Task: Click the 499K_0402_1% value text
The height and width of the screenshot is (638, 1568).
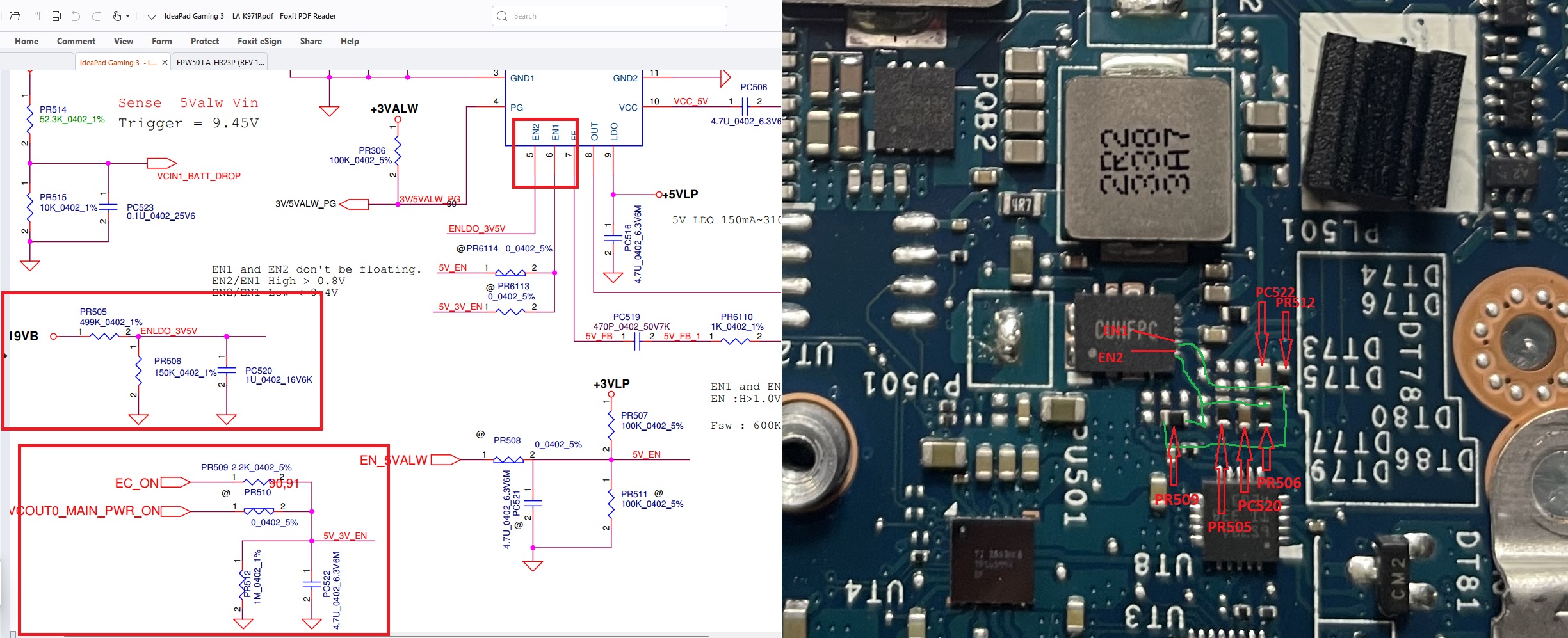Action: [111, 322]
